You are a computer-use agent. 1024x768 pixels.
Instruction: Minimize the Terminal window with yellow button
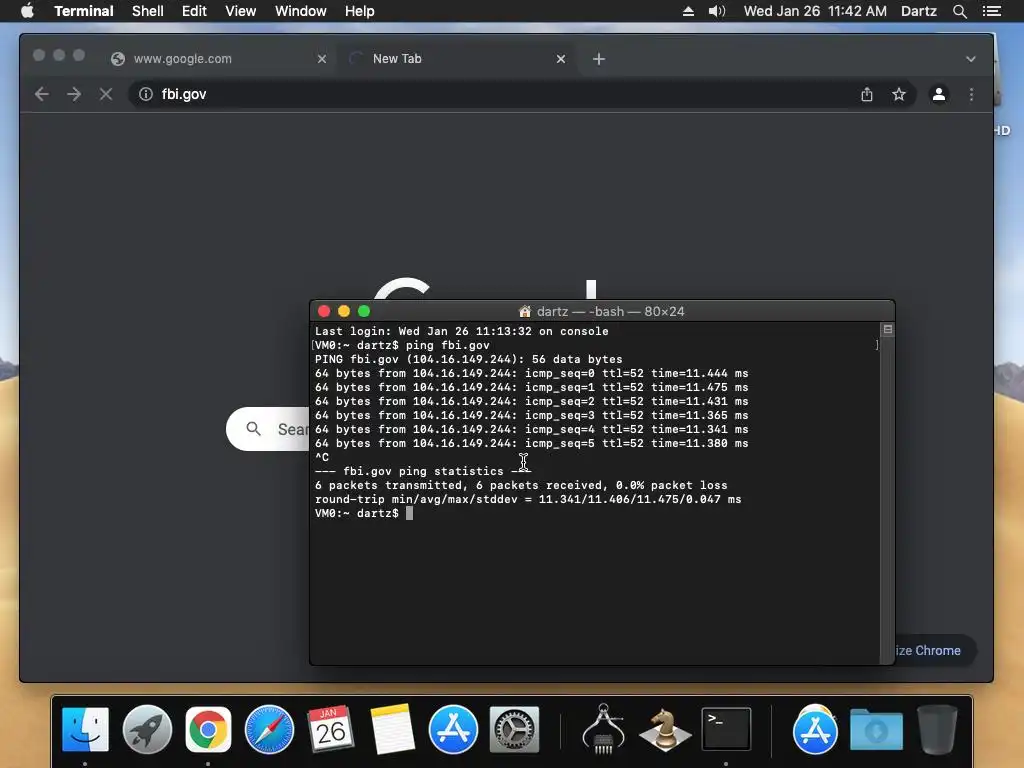tap(344, 312)
